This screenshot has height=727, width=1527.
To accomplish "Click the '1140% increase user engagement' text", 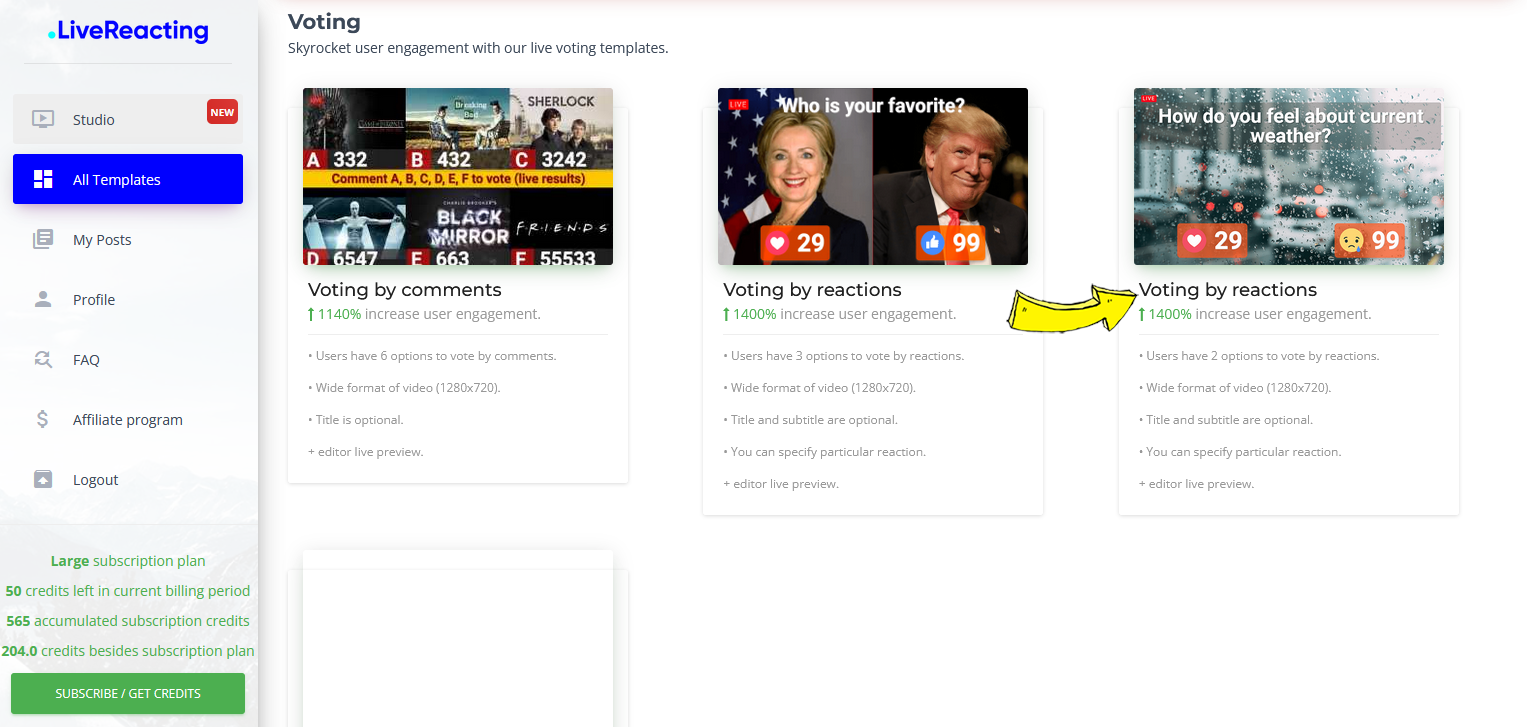I will [x=424, y=314].
